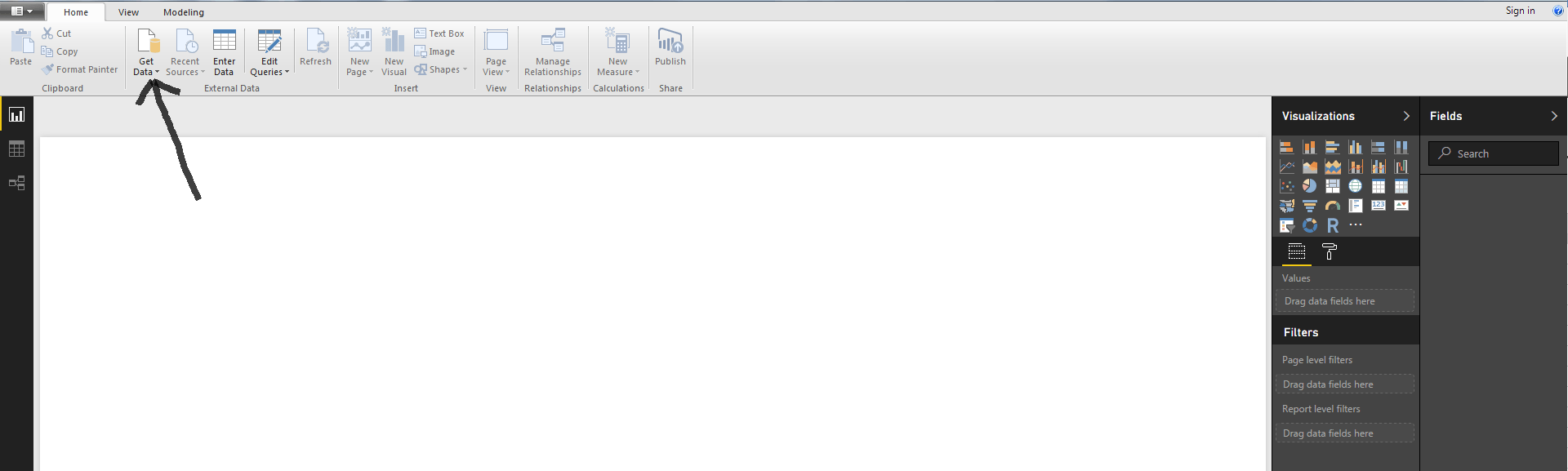The height and width of the screenshot is (471, 1568).
Task: Select the pie chart visual
Action: coord(1310,186)
